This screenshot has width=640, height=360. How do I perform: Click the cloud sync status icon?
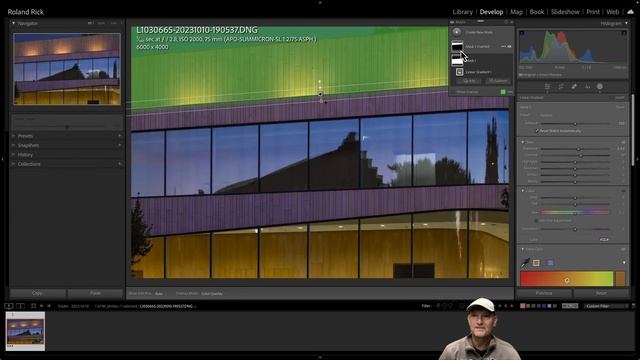[631, 12]
